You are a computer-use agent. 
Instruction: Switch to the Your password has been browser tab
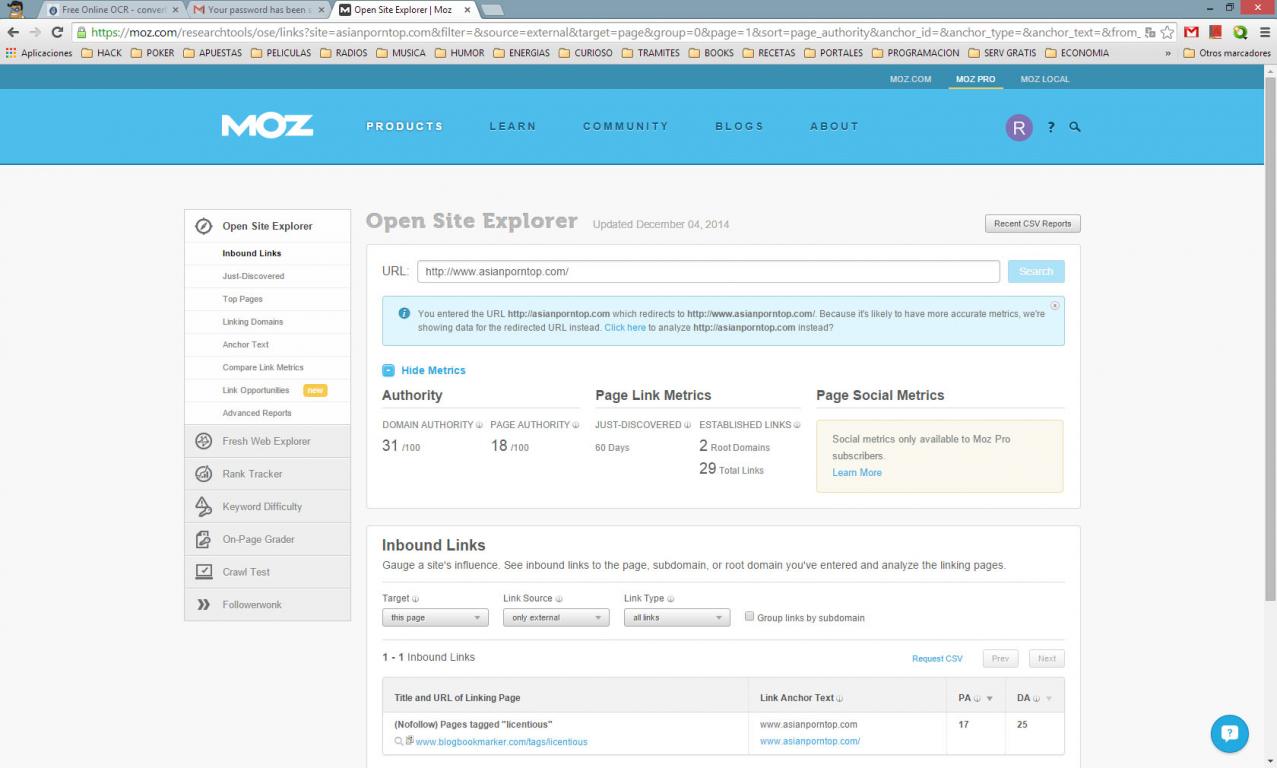258,10
